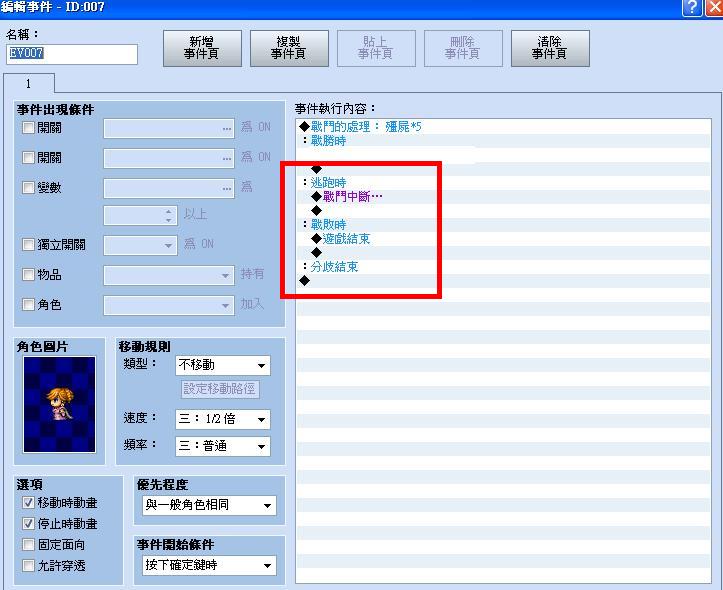Click the 變數 value stepper arrows
This screenshot has width=723, height=590.
pos(169,216)
